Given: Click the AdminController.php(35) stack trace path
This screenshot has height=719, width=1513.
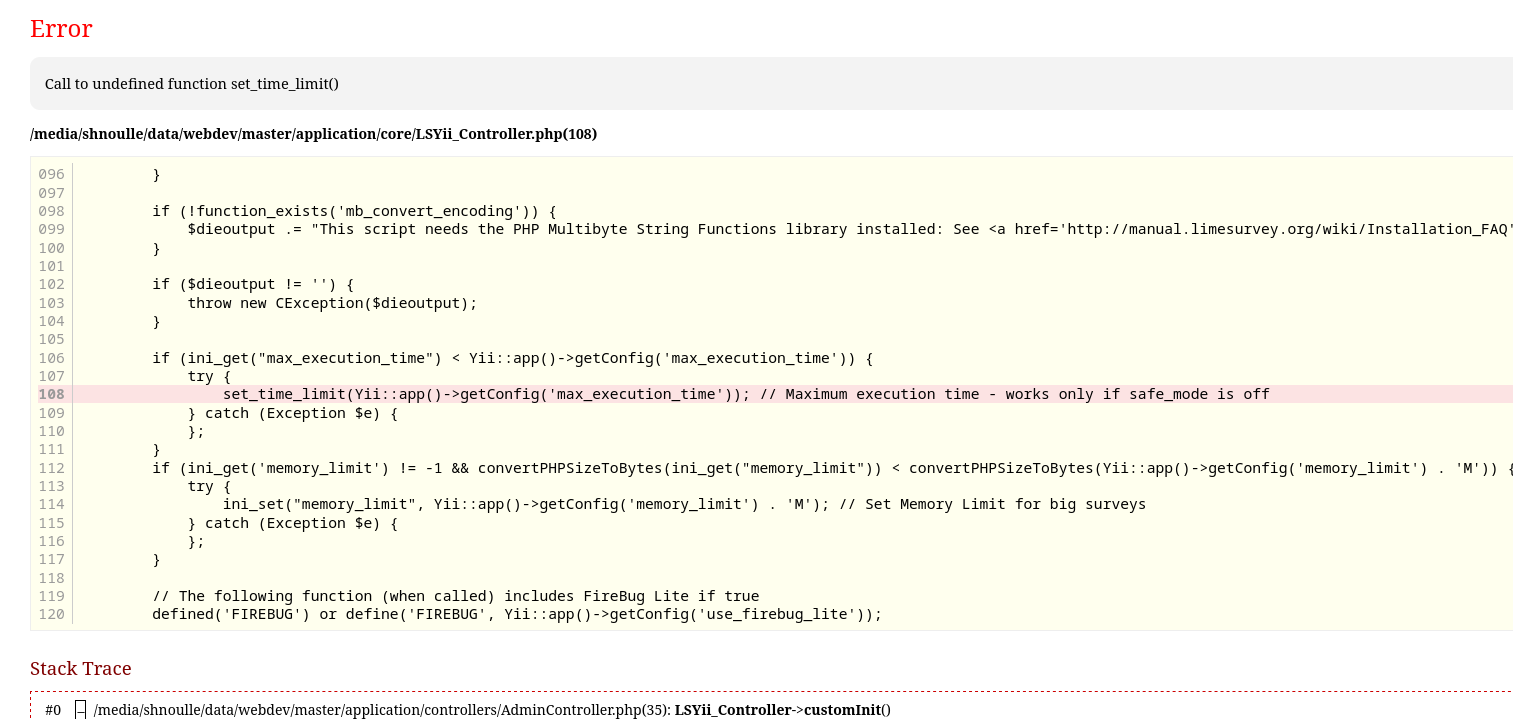Looking at the screenshot, I should (382, 710).
